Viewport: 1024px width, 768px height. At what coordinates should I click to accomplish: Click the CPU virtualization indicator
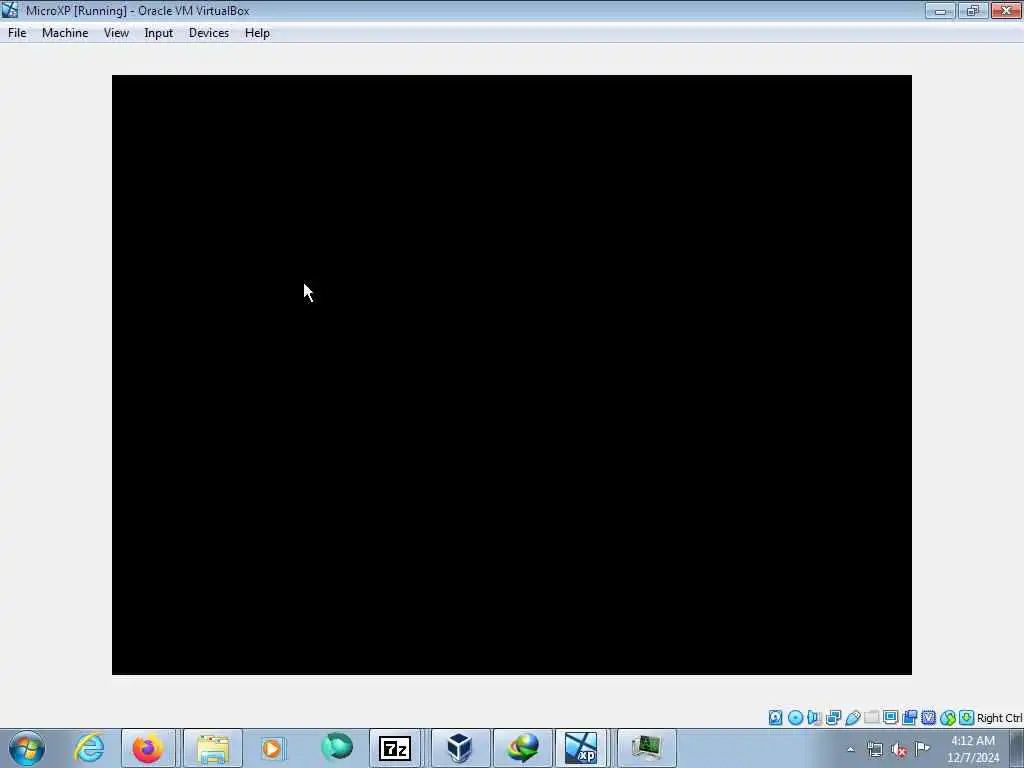(928, 718)
